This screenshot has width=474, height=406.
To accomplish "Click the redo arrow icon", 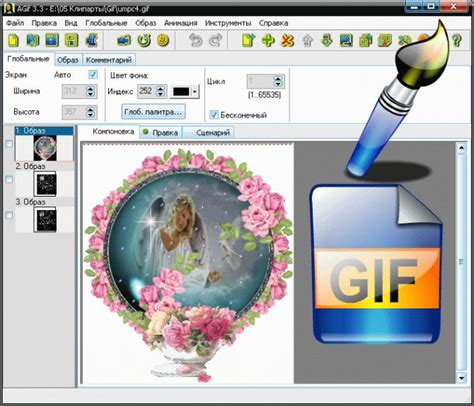I will [215, 40].
